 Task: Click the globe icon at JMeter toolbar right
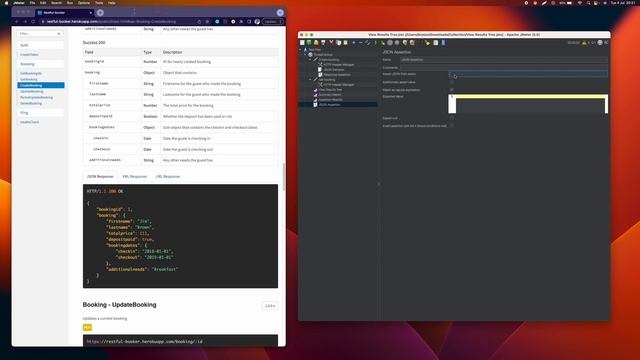pyautogui.click(x=600, y=42)
